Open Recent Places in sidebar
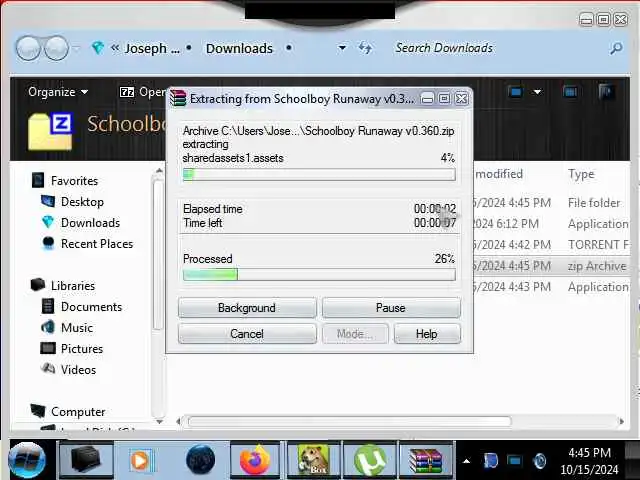The width and height of the screenshot is (640, 480). (97, 244)
